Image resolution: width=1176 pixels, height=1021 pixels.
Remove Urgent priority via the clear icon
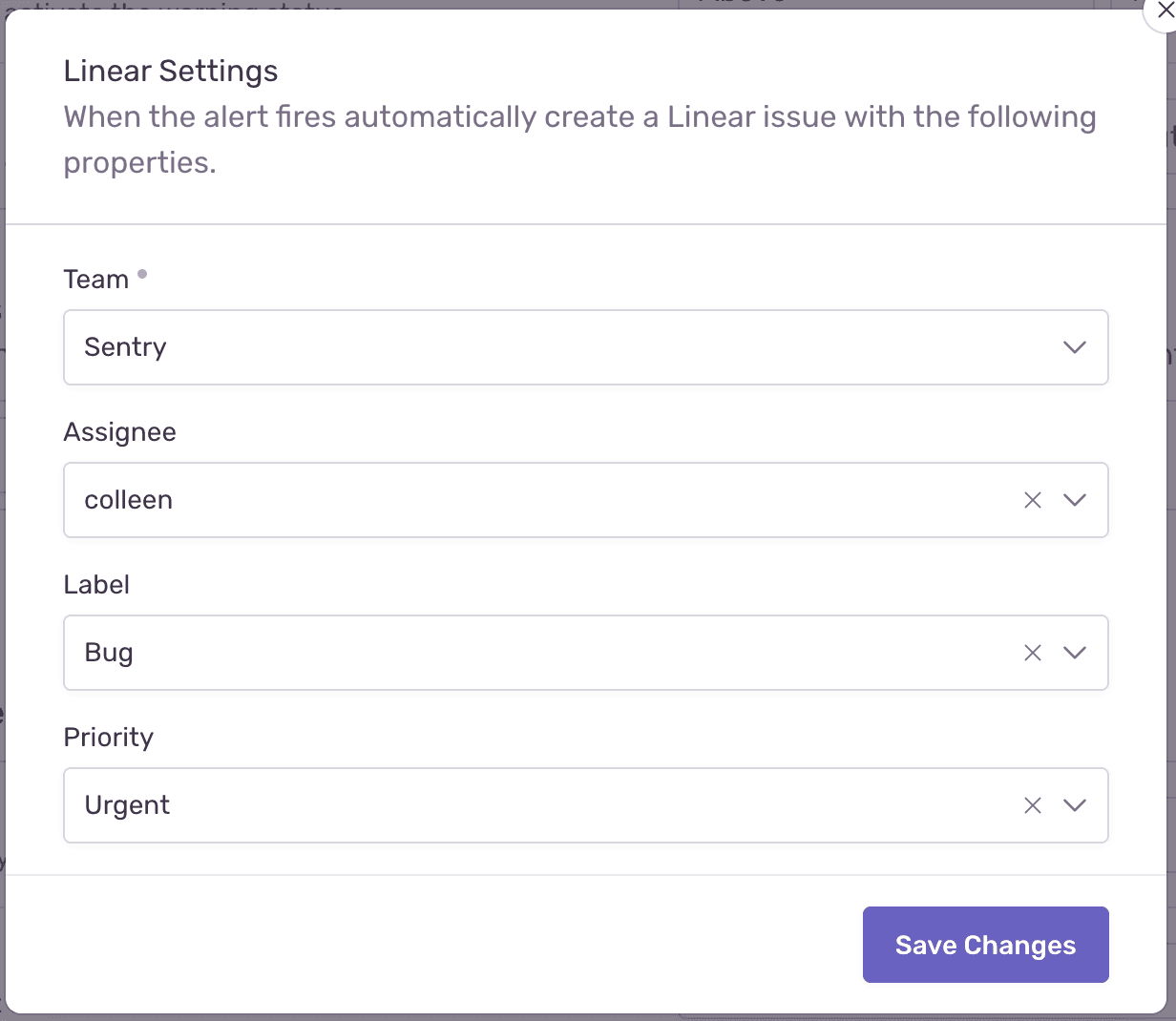pyautogui.click(x=1032, y=805)
